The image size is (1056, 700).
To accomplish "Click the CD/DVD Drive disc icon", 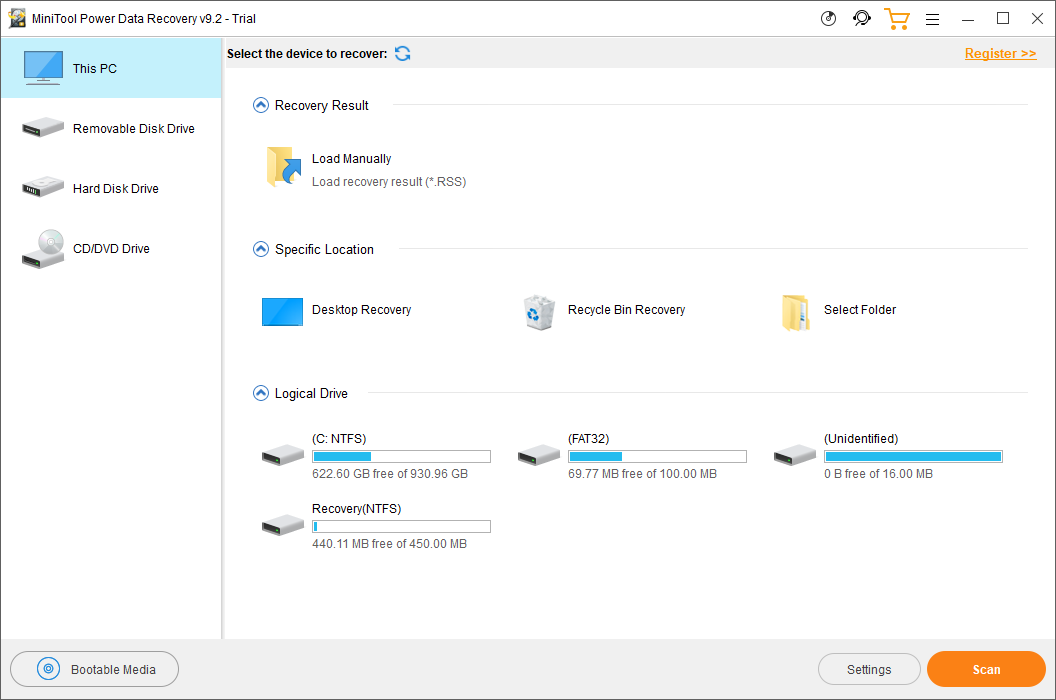I will [x=43, y=249].
